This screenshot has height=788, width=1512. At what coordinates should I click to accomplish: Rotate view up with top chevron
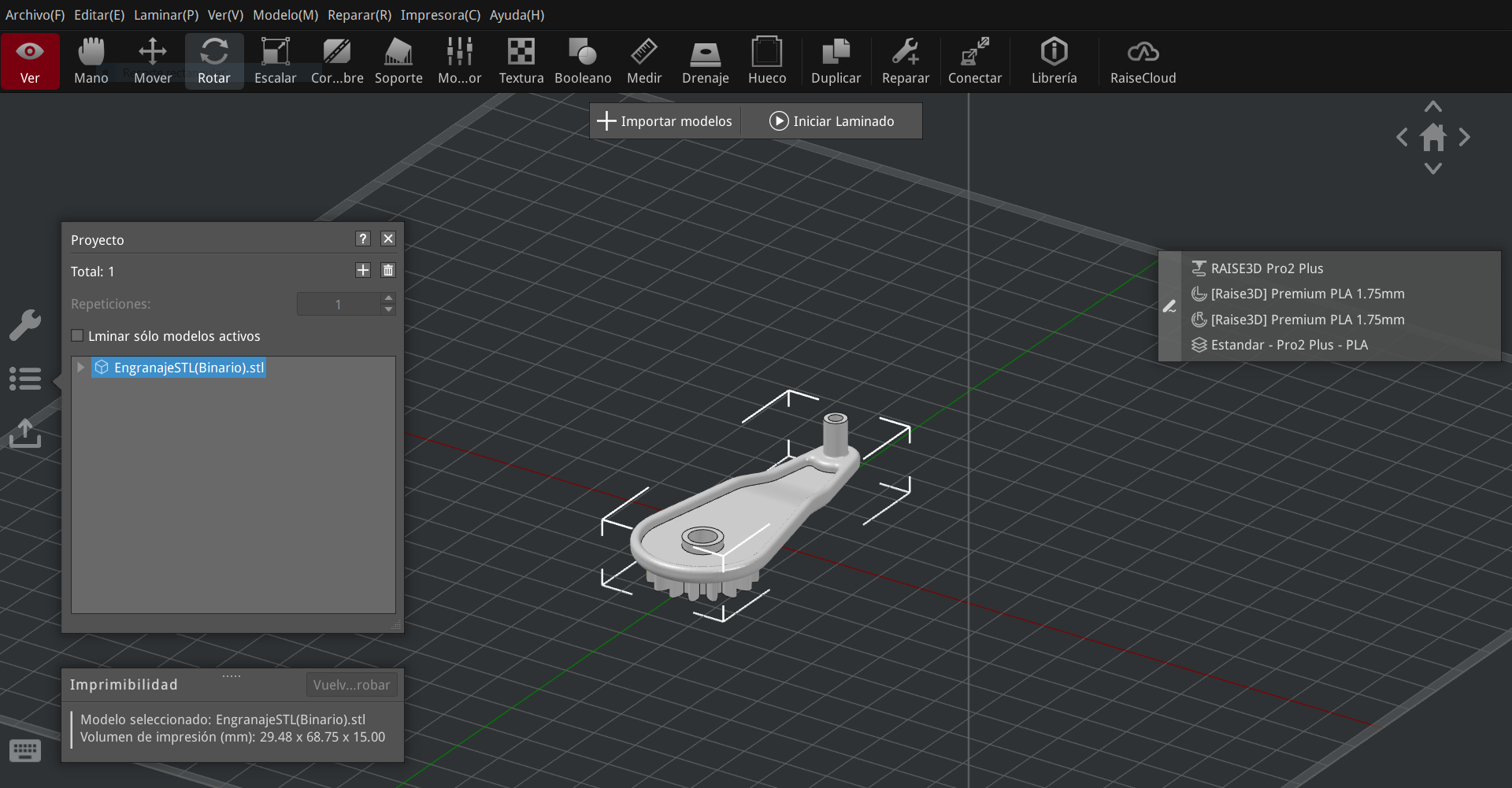click(x=1433, y=106)
